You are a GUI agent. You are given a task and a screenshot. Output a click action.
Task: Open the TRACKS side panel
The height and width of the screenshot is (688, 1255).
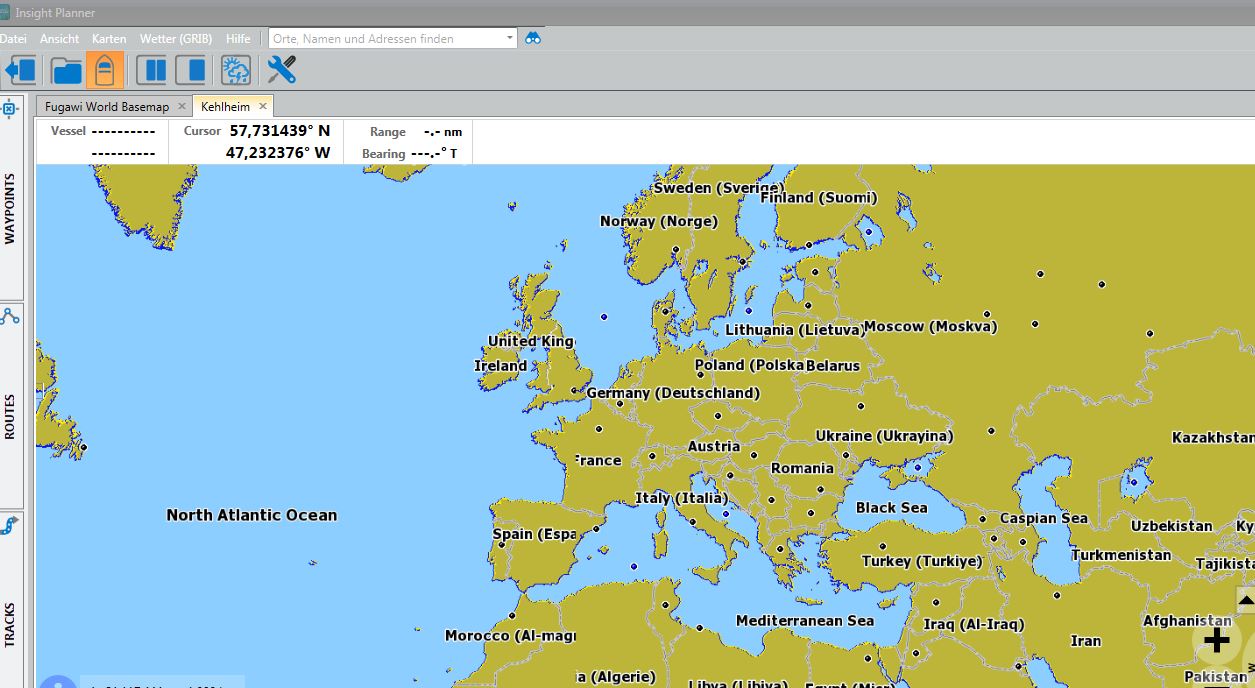click(x=10, y=620)
